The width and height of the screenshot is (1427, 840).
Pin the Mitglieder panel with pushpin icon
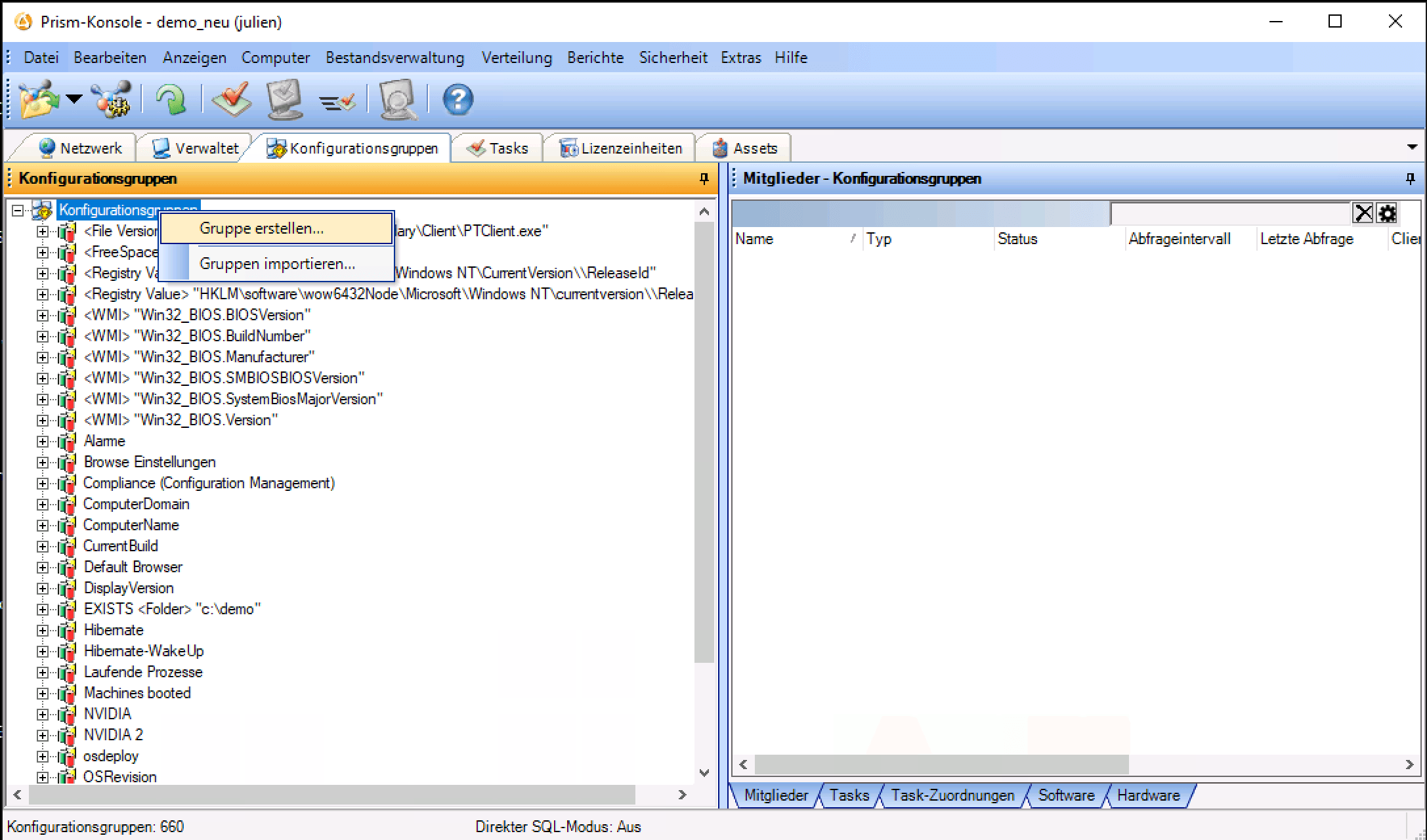1410,178
